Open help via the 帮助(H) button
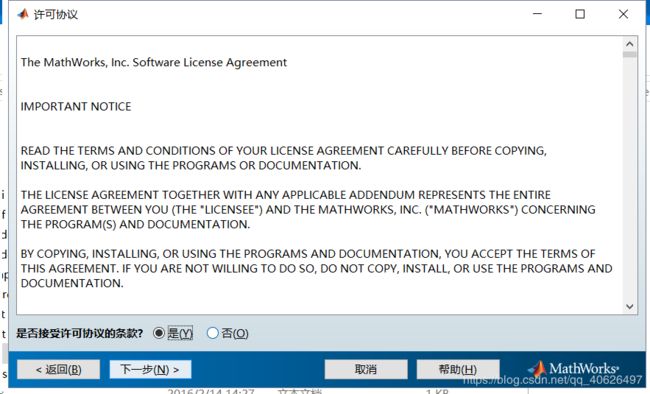 point(458,369)
